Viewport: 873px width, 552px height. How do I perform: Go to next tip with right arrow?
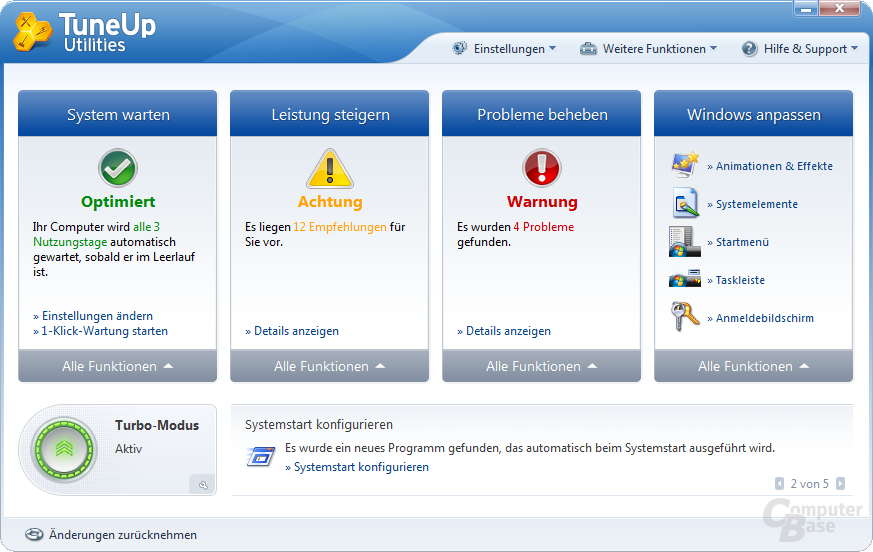[840, 483]
